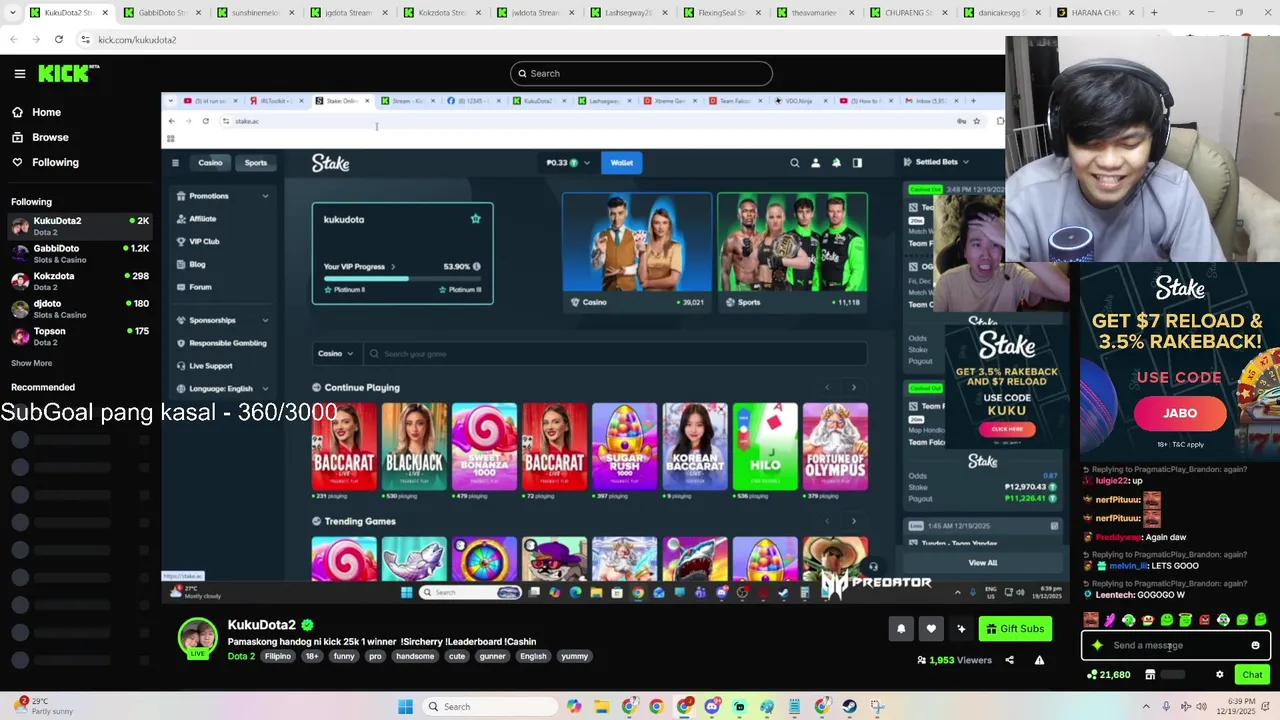This screenshot has width=1280, height=720.
Task: Click Show more under Following
Action: [x=31, y=363]
